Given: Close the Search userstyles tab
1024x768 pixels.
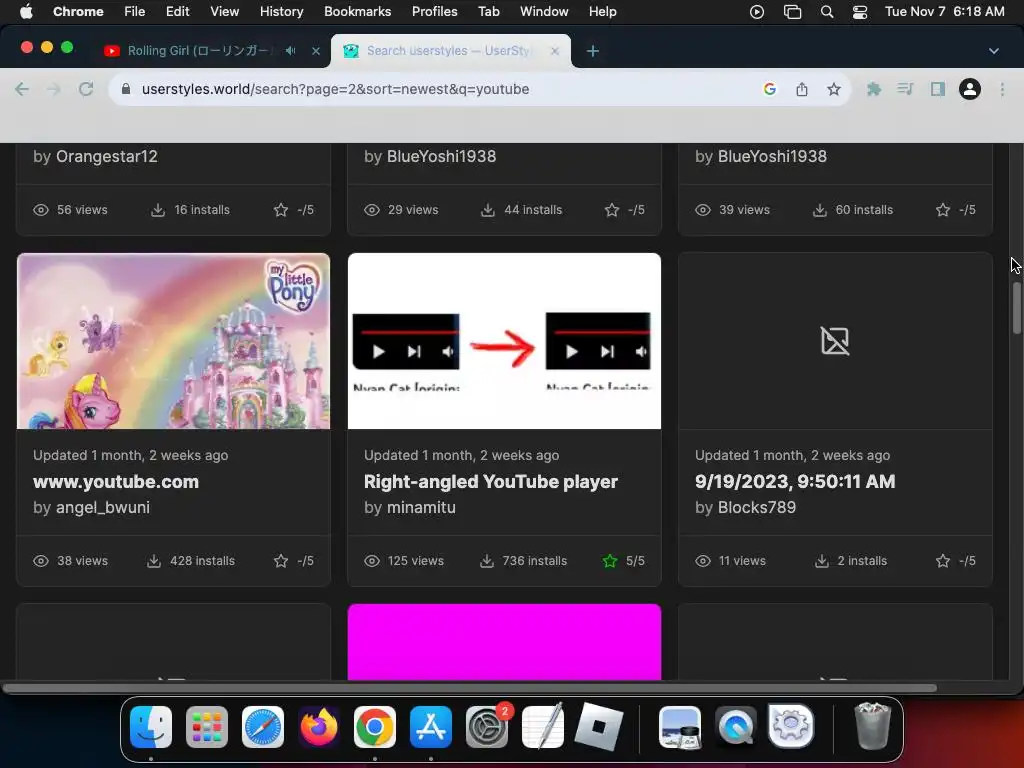Looking at the screenshot, I should (x=555, y=51).
